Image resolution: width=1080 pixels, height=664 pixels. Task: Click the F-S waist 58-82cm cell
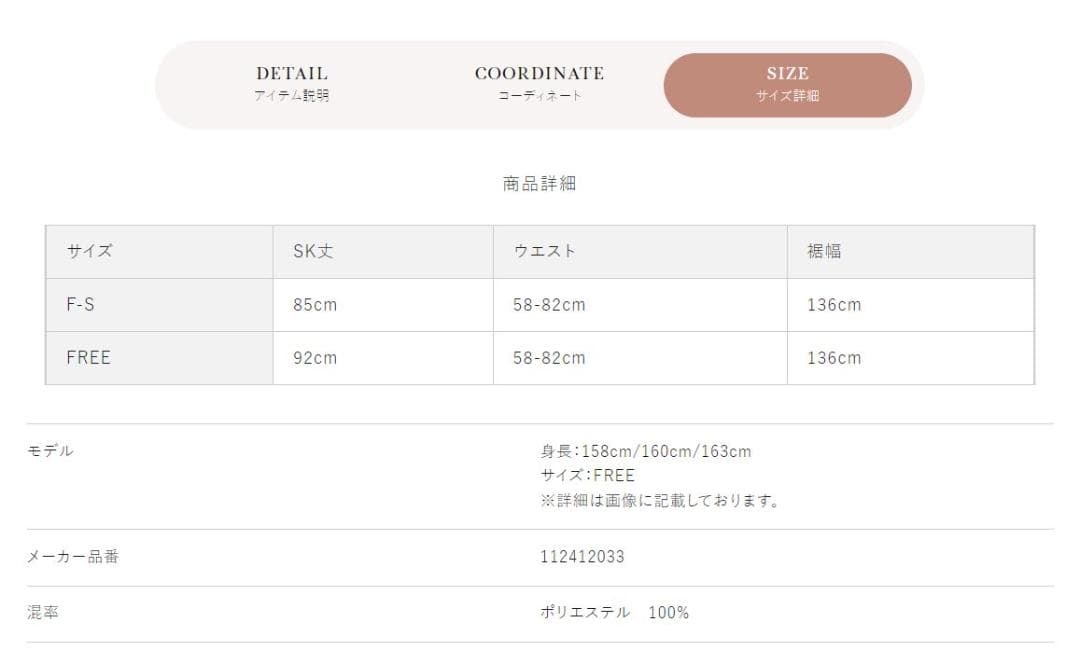coord(640,304)
